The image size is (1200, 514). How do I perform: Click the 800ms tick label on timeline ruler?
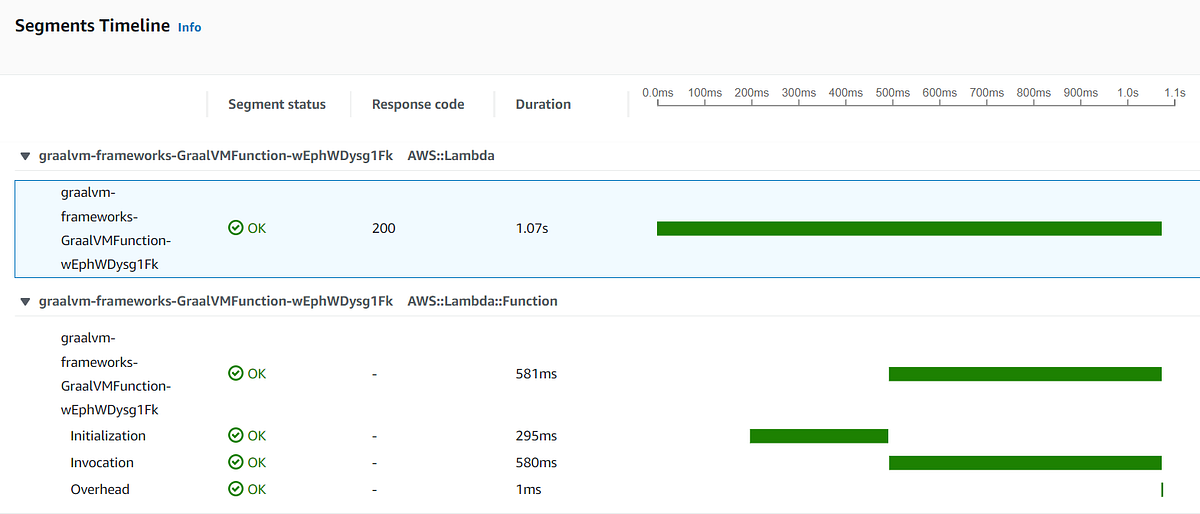pyautogui.click(x=1033, y=93)
